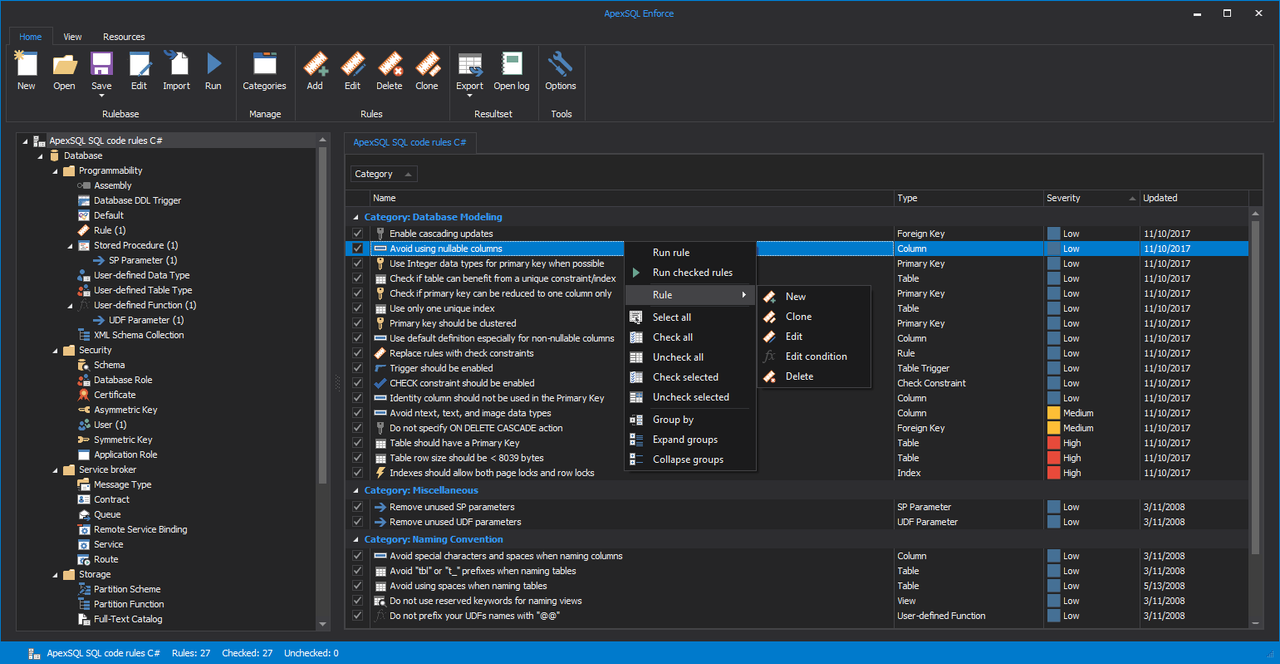Click Medium severity swatch for Avoid ntext rule
The height and width of the screenshot is (664, 1280).
point(1053,413)
